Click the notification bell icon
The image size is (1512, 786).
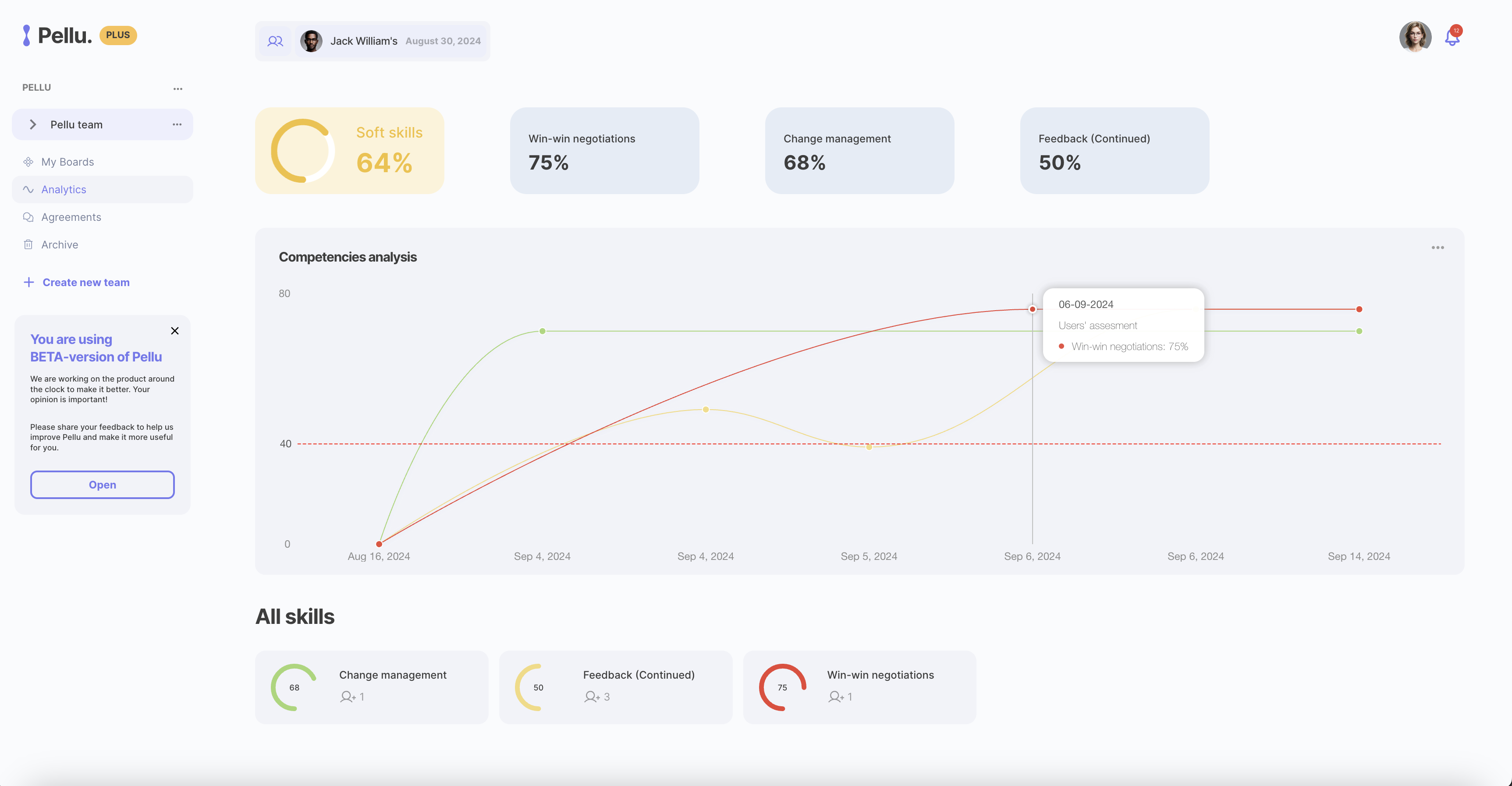1452,38
